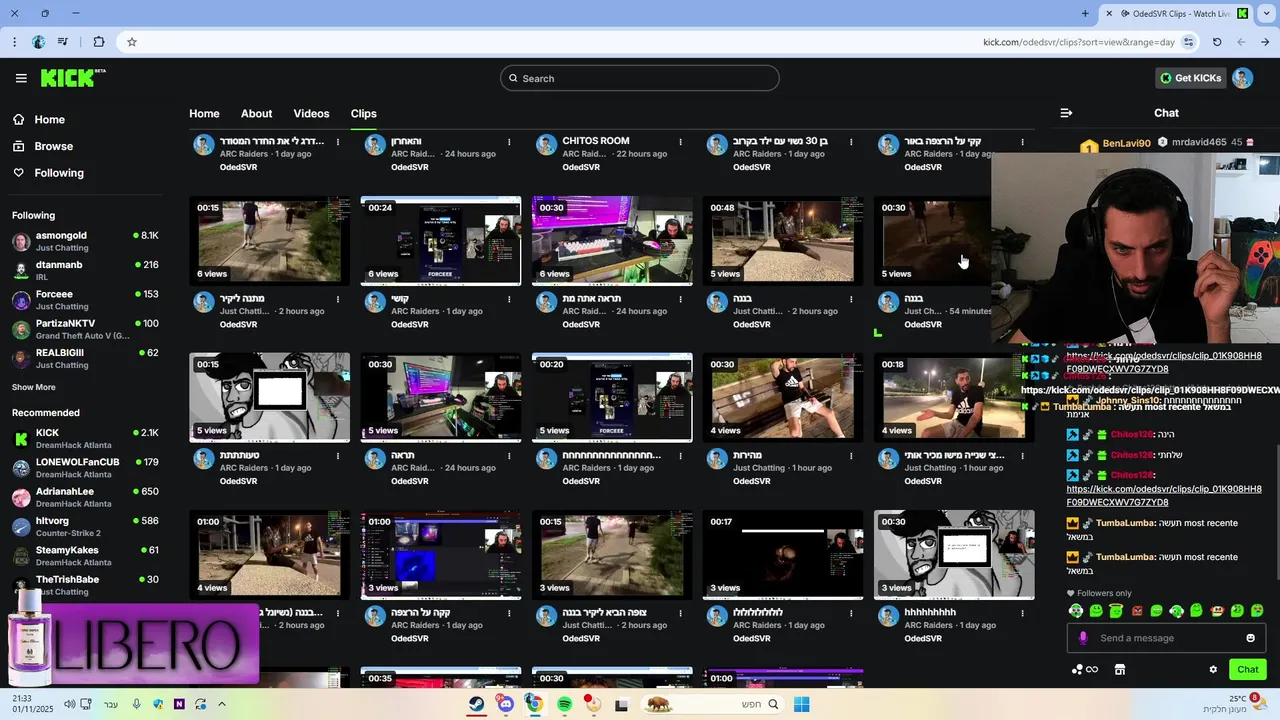Select the OdedSVR Clips browser tab
1280x720 pixels.
coord(1176,13)
